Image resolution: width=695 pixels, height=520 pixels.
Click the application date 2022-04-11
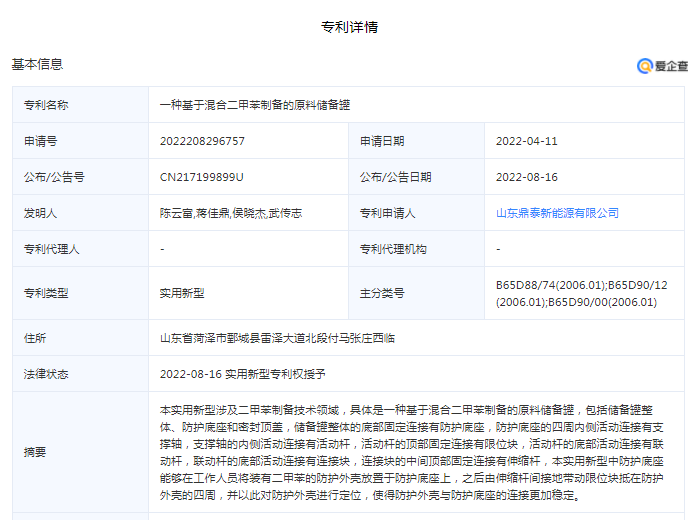[526, 141]
